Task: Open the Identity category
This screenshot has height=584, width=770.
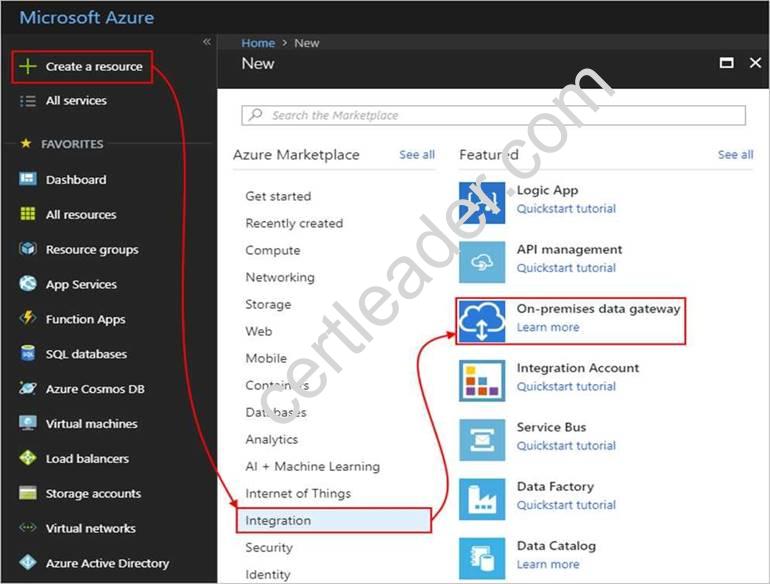Action: 268,575
